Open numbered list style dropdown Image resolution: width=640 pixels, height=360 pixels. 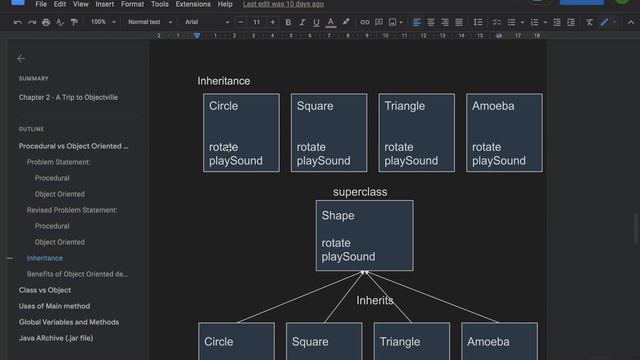point(545,22)
